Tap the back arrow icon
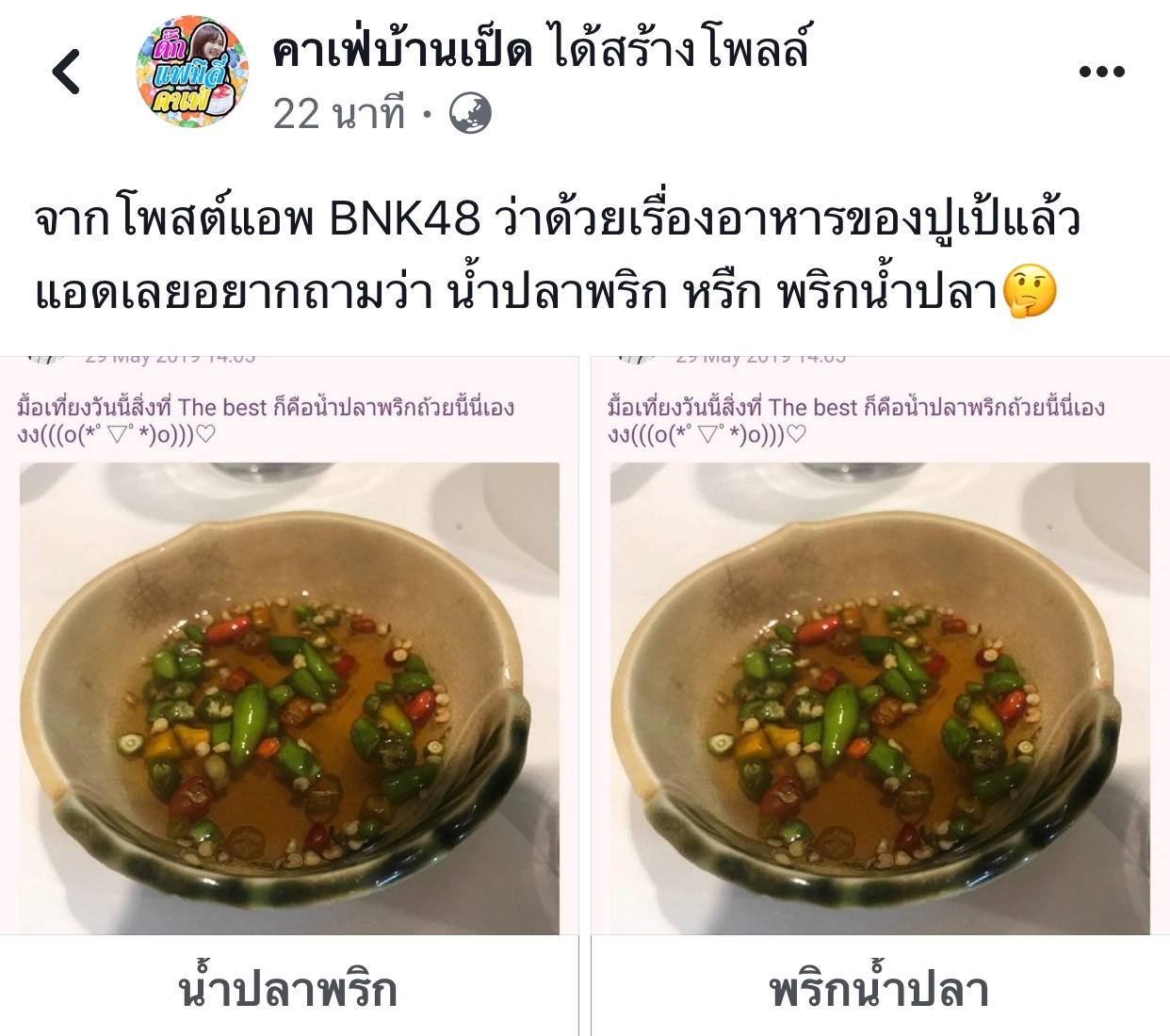This screenshot has height=1036, width=1170. coord(66,72)
